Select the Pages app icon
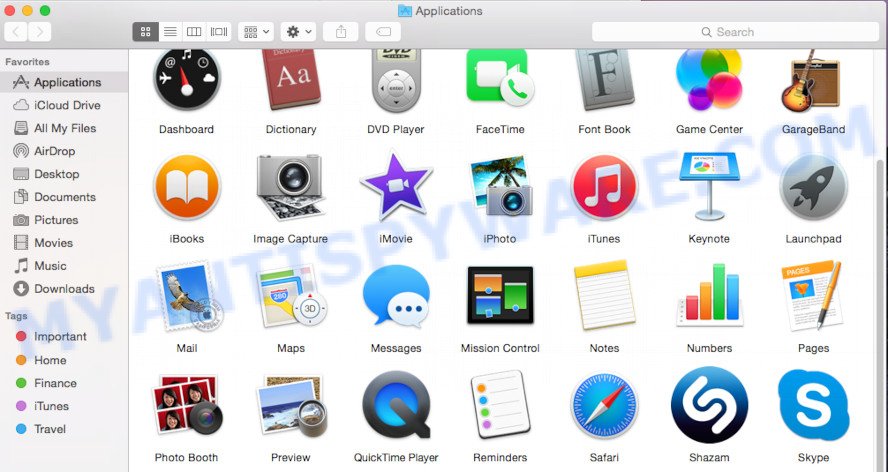This screenshot has height=472, width=888. point(811,296)
